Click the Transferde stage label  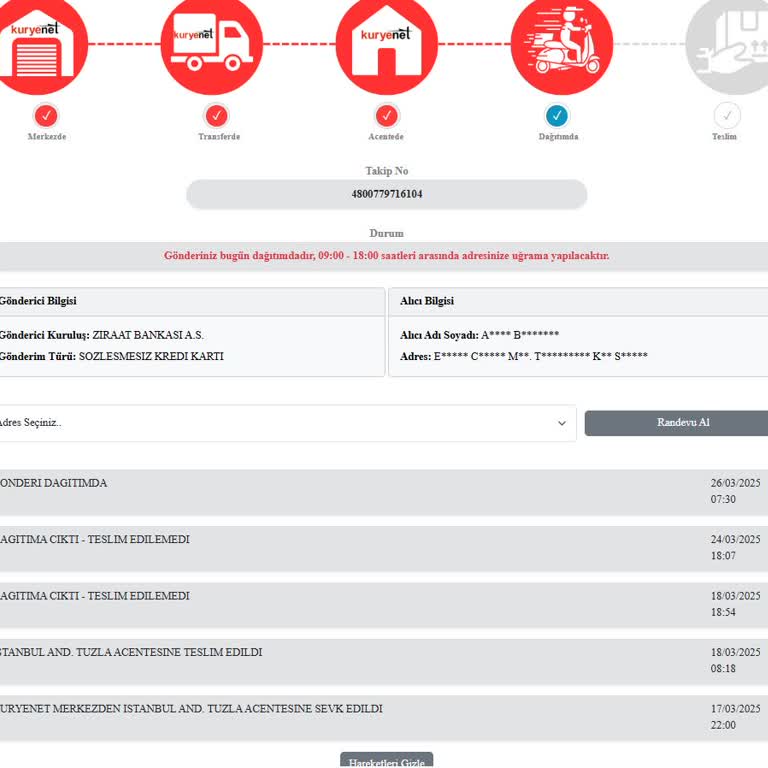tap(219, 137)
